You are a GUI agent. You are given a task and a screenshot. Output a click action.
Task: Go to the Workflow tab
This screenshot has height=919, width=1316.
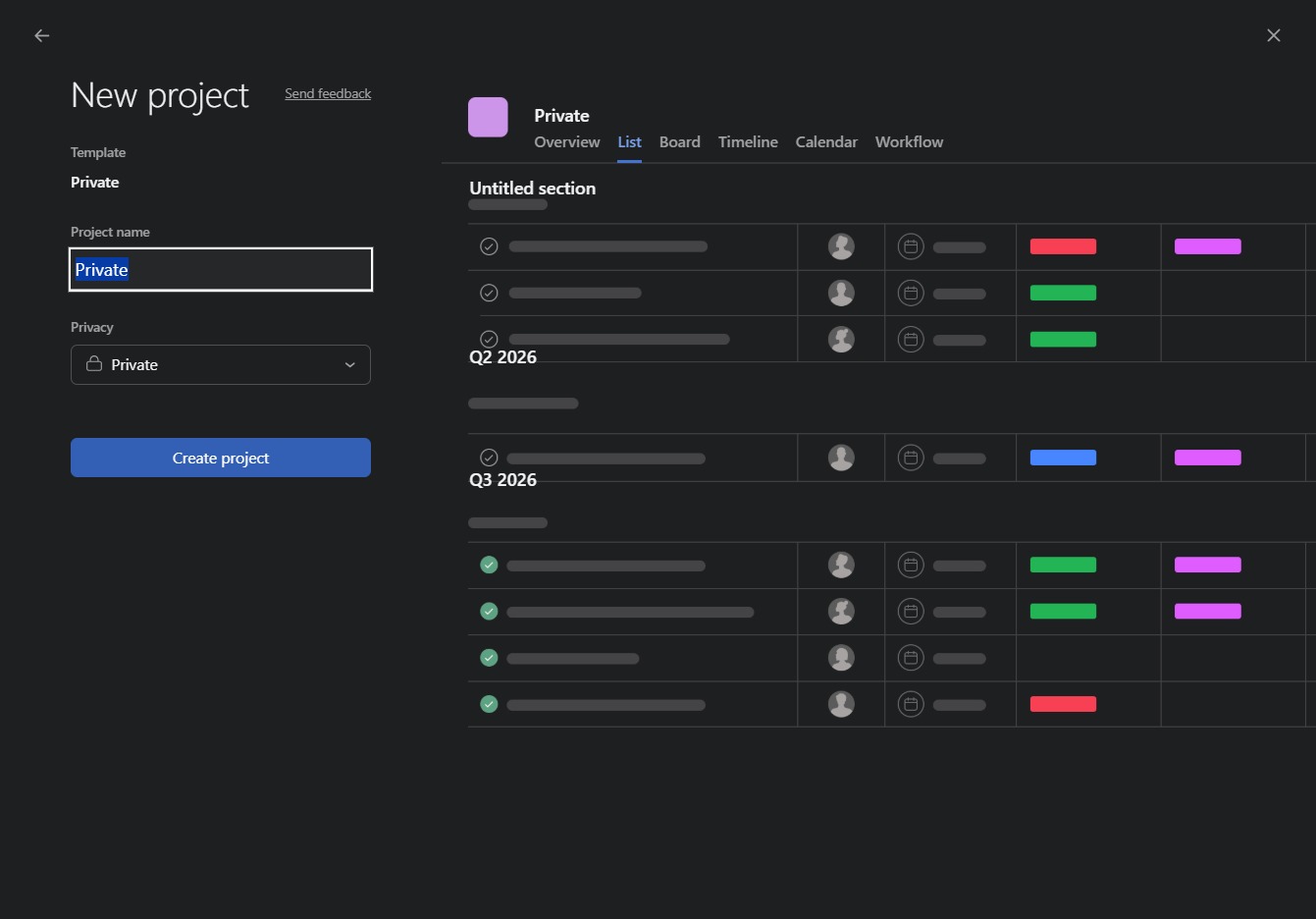coord(909,142)
